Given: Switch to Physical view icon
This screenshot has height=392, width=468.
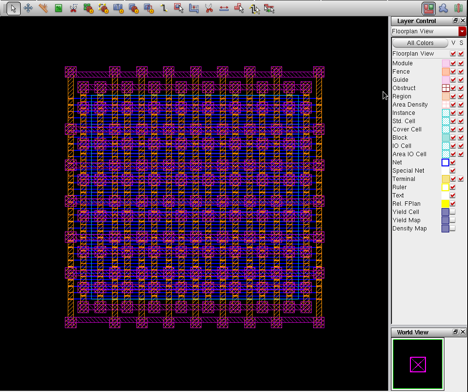Looking at the screenshot, I should click(x=458, y=8).
